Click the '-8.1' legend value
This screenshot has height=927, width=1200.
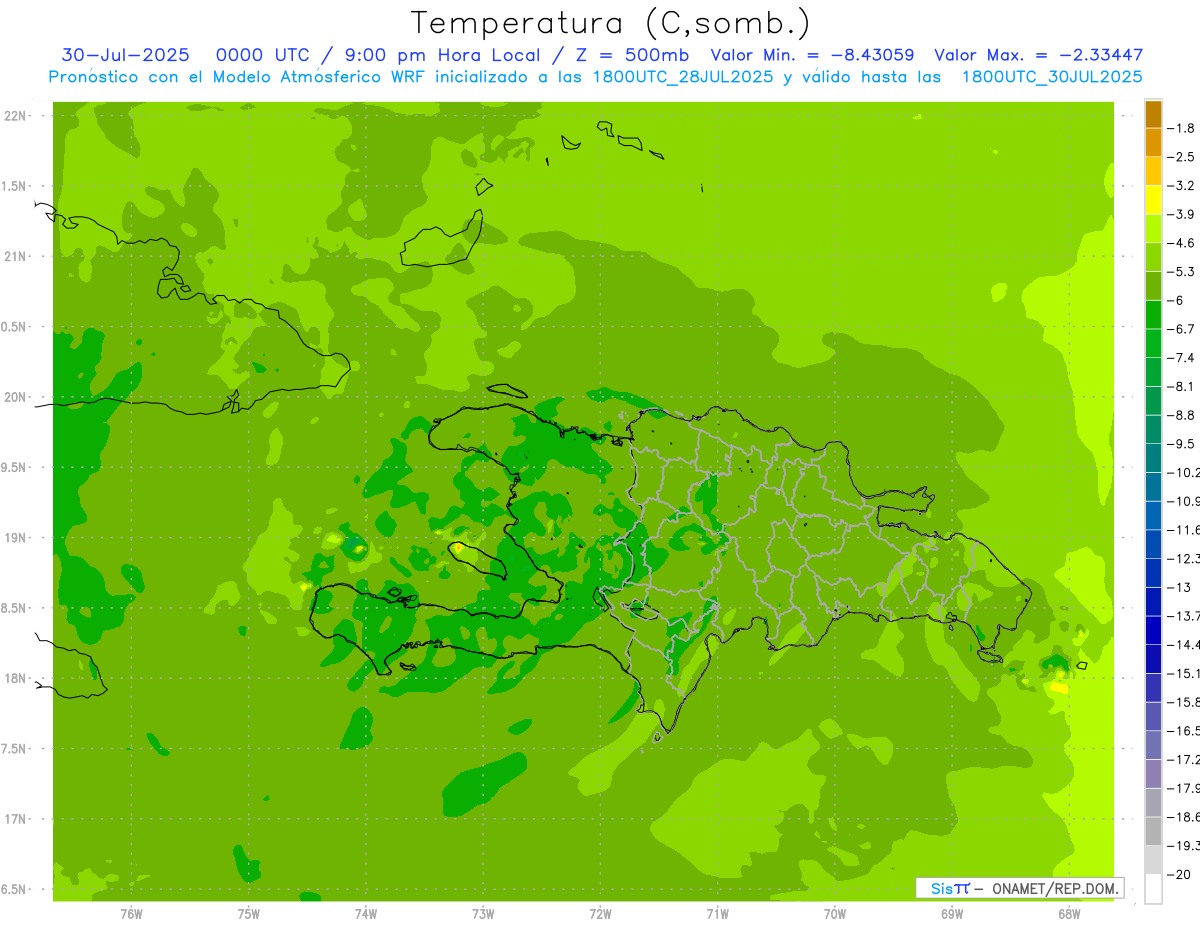point(1183,386)
